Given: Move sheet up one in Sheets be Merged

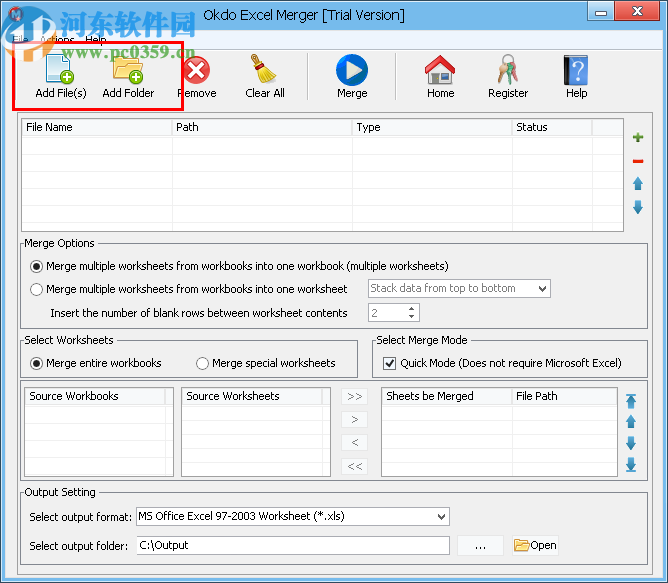Looking at the screenshot, I should click(x=631, y=422).
